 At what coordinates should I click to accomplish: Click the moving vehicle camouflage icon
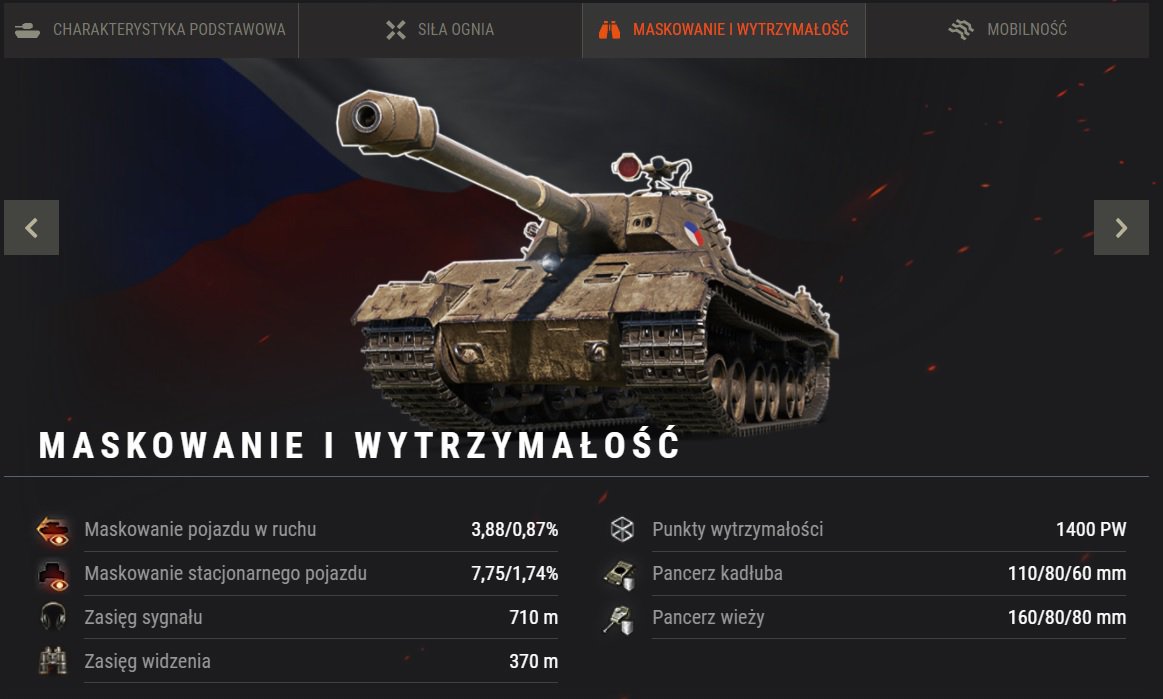tap(53, 530)
